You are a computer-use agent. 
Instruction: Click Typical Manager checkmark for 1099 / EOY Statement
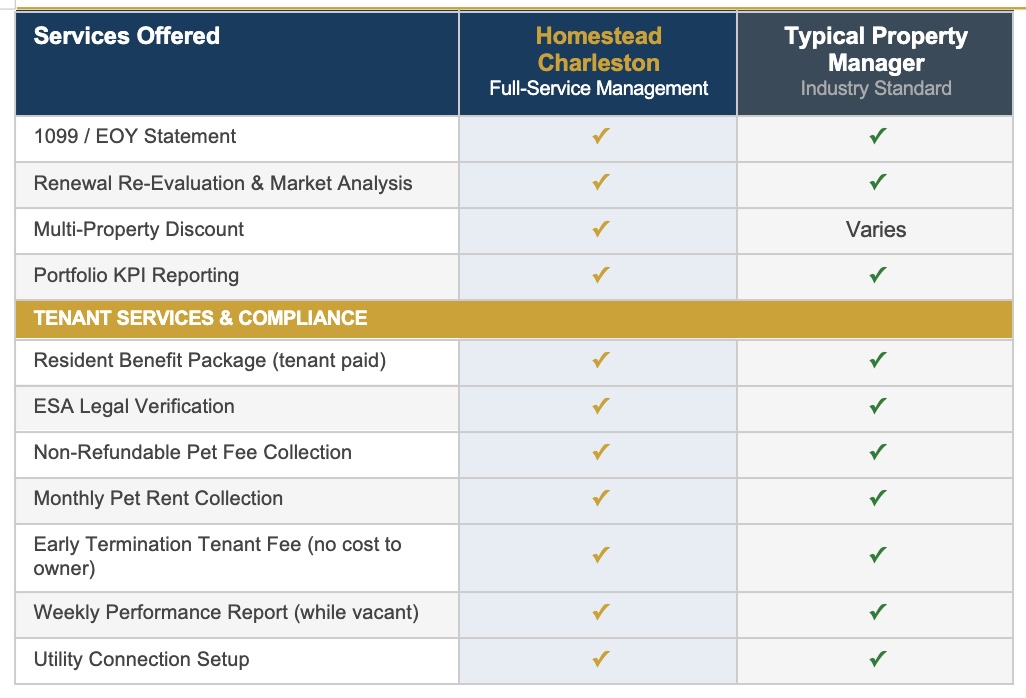point(877,137)
